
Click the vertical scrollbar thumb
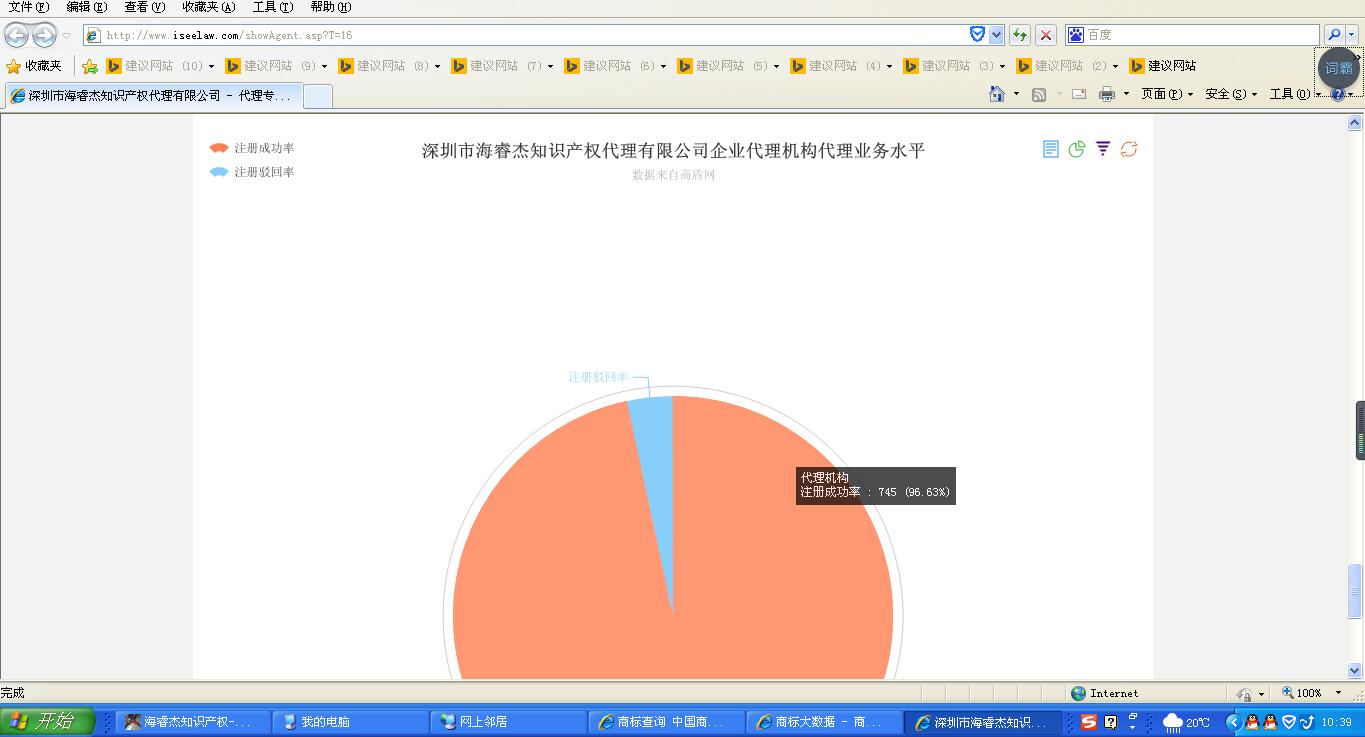pyautogui.click(x=1355, y=591)
